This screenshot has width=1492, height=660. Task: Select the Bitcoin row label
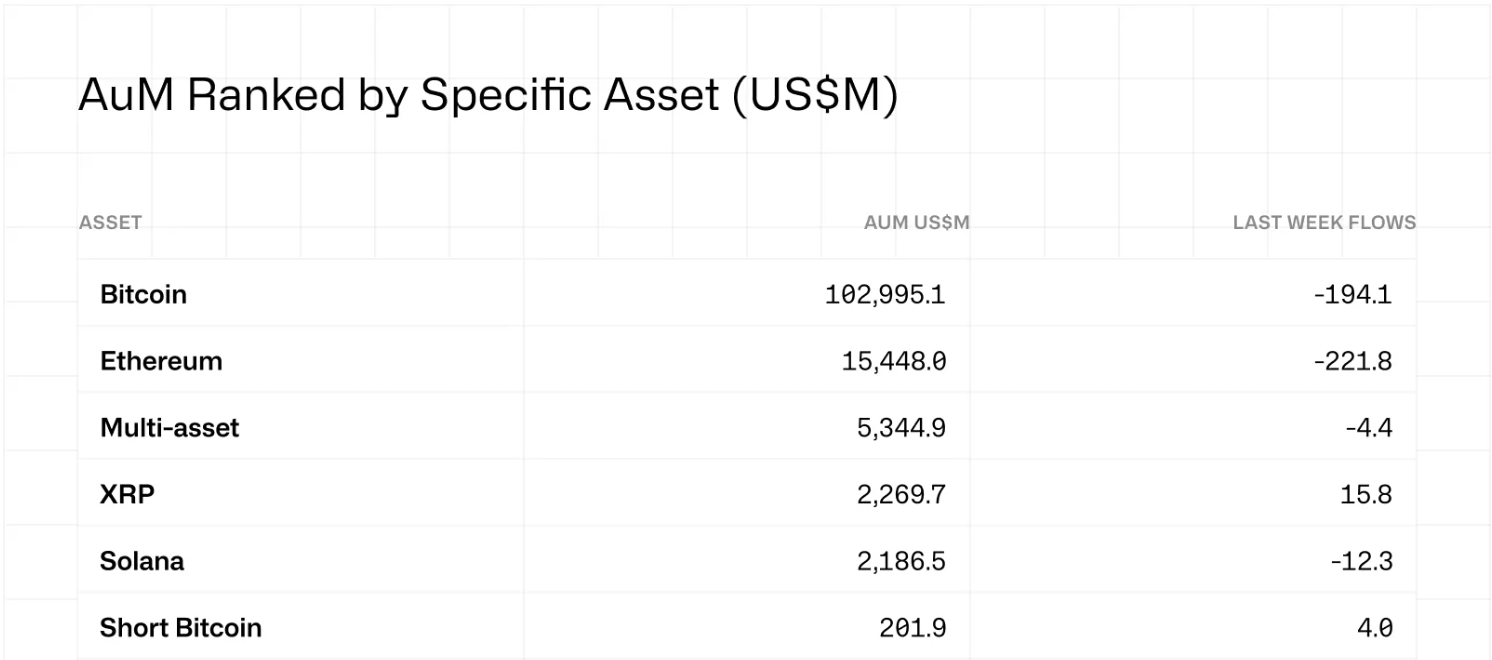pyautogui.click(x=143, y=295)
